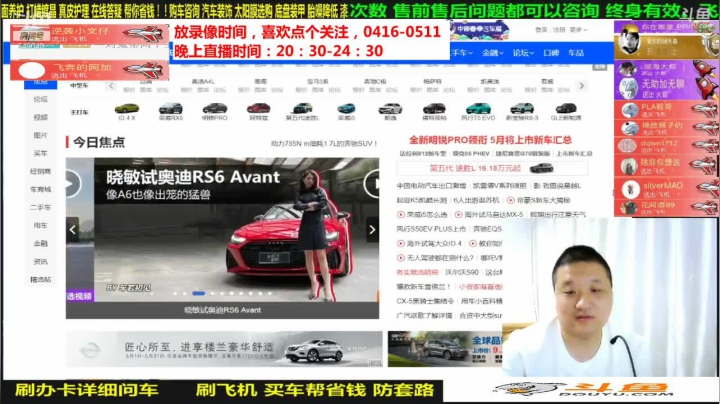Expand the 论坛 navbar dropdown
Screen dimensions: 720x404
[x=523, y=53]
